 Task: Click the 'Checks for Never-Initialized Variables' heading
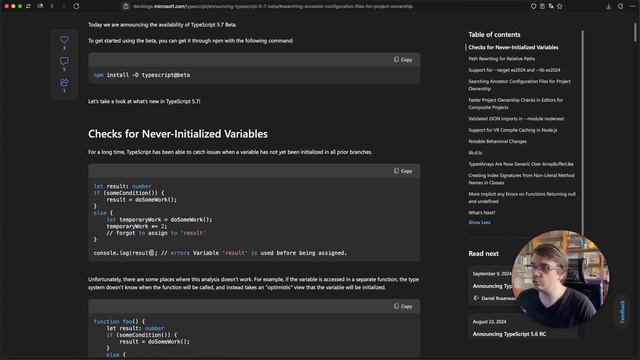tap(178, 134)
